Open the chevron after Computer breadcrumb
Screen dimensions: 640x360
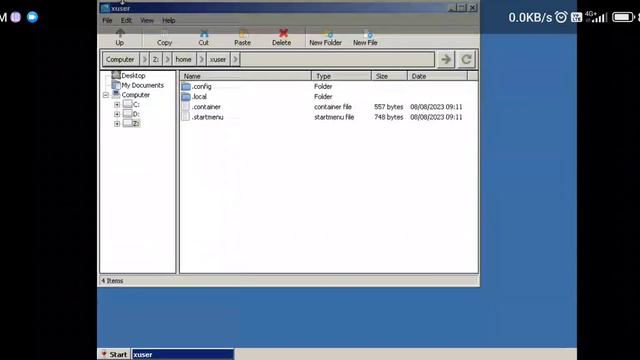click(144, 60)
